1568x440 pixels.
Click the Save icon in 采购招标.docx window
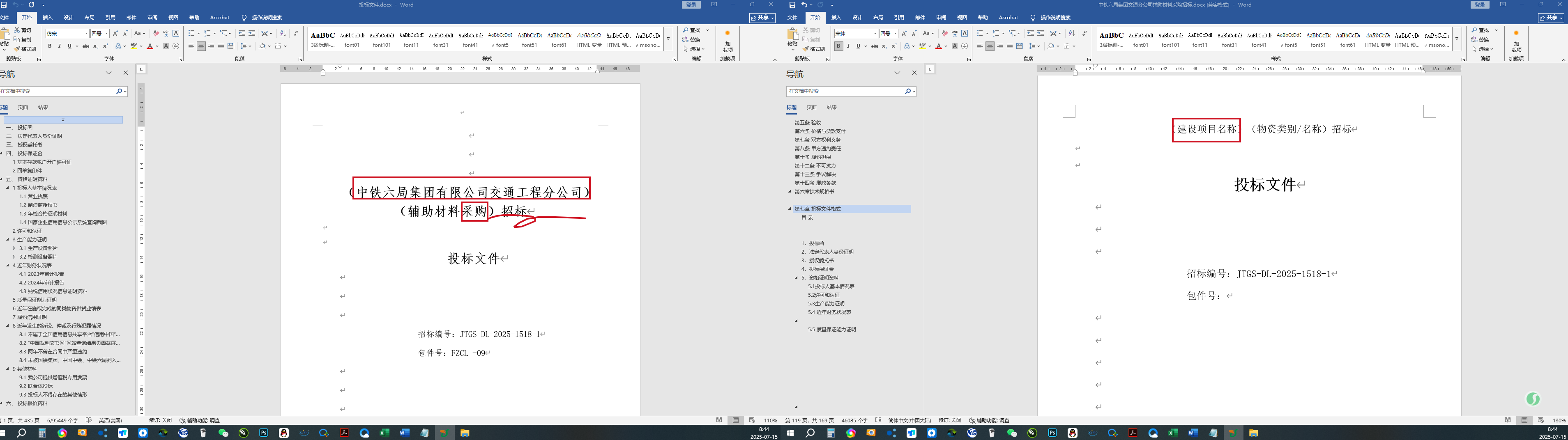tap(792, 5)
